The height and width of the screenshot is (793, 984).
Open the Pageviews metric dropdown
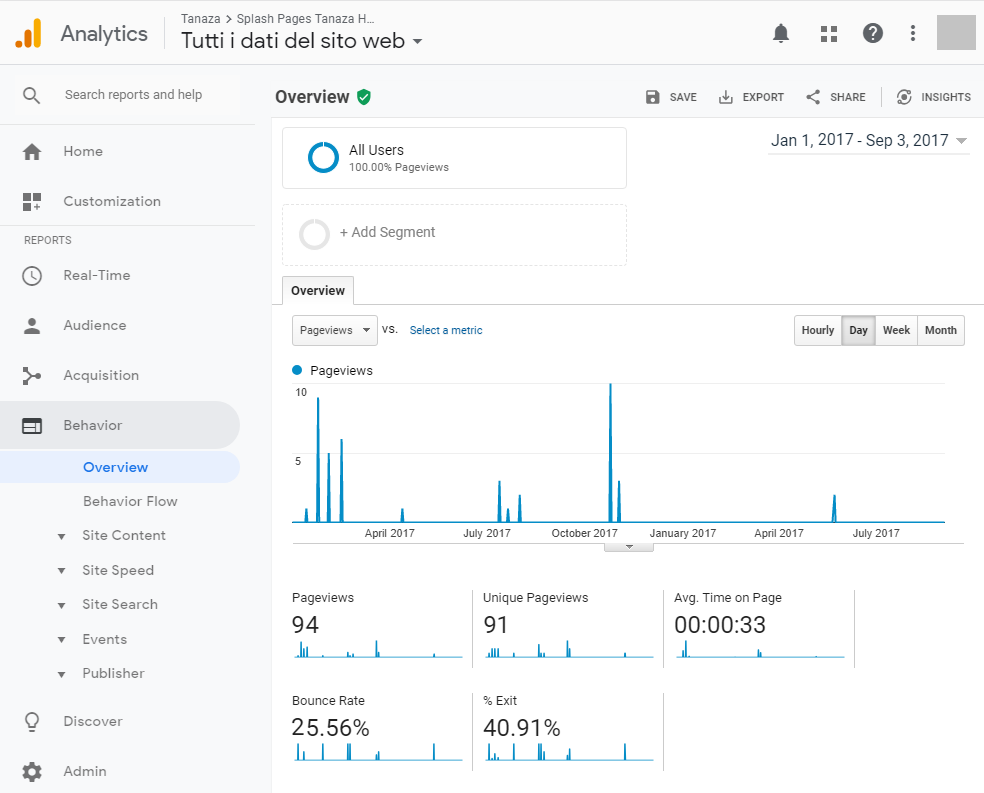(x=335, y=331)
